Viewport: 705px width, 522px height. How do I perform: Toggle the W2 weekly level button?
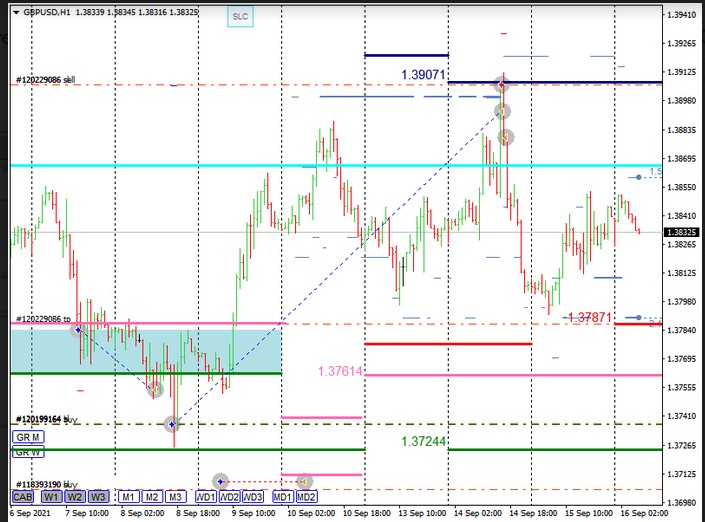pyautogui.click(x=74, y=496)
